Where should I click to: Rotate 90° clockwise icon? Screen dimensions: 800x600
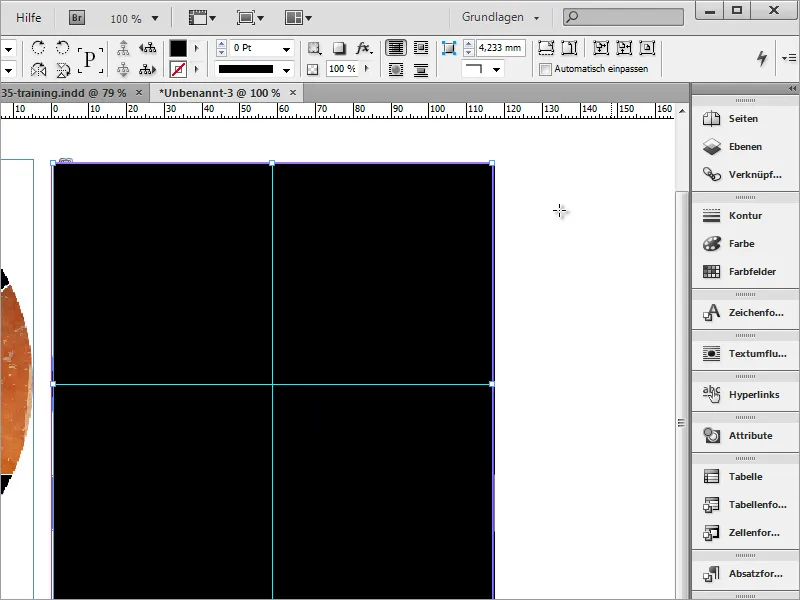pos(38,48)
